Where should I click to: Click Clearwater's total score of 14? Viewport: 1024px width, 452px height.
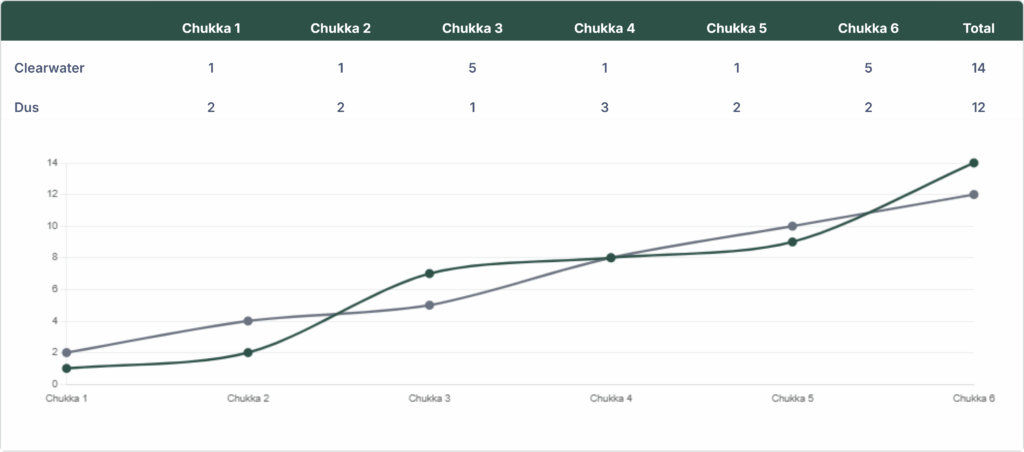pyautogui.click(x=978, y=68)
